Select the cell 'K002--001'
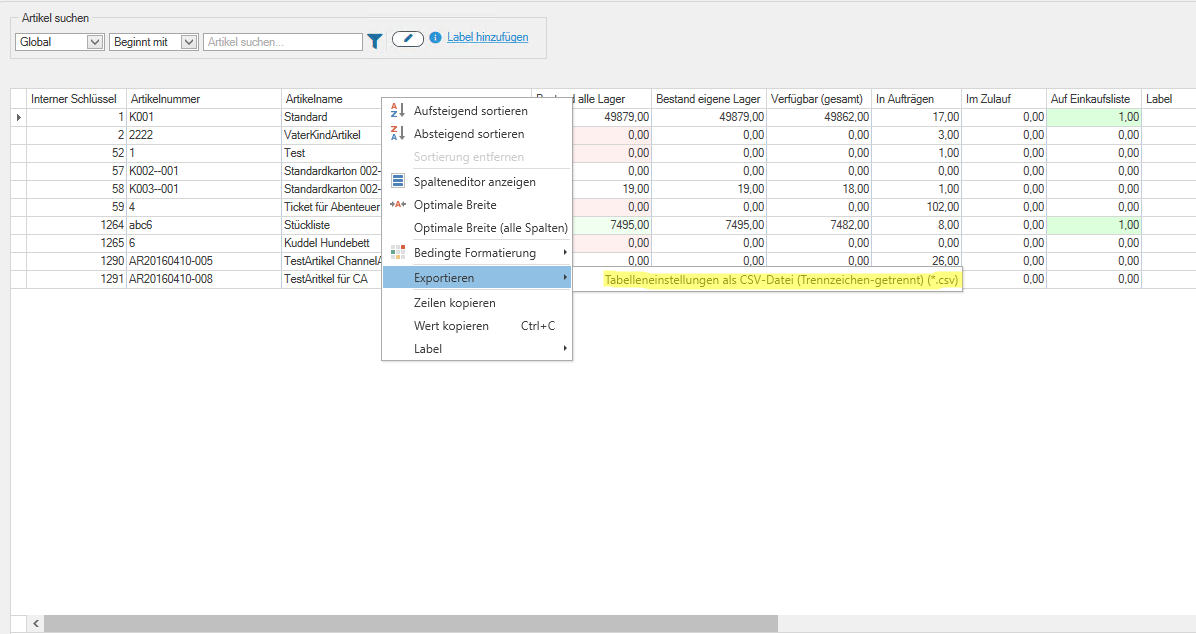 pos(204,171)
